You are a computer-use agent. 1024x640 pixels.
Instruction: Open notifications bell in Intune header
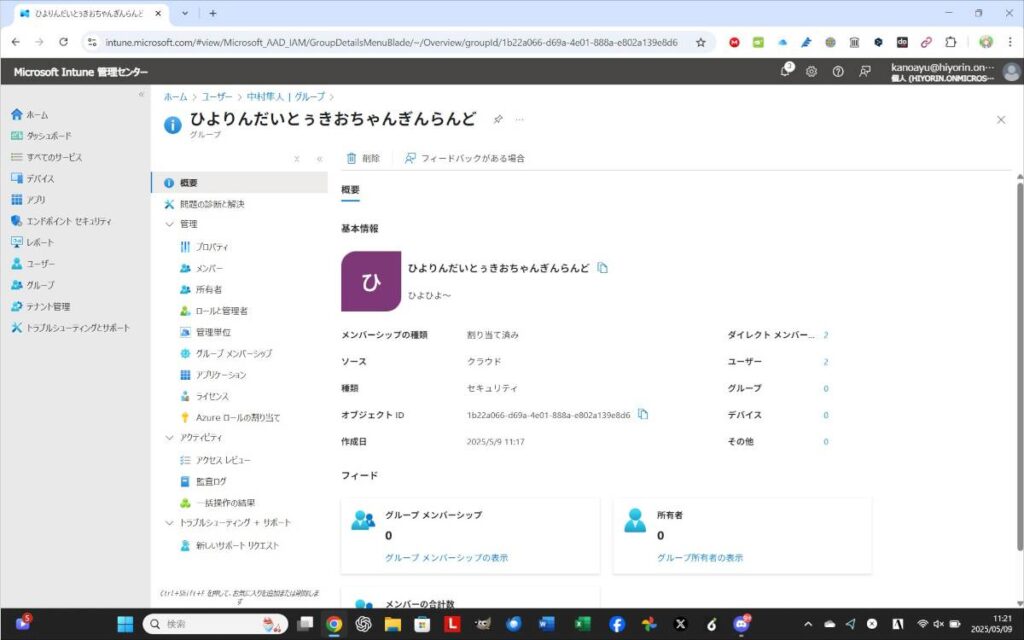[786, 71]
